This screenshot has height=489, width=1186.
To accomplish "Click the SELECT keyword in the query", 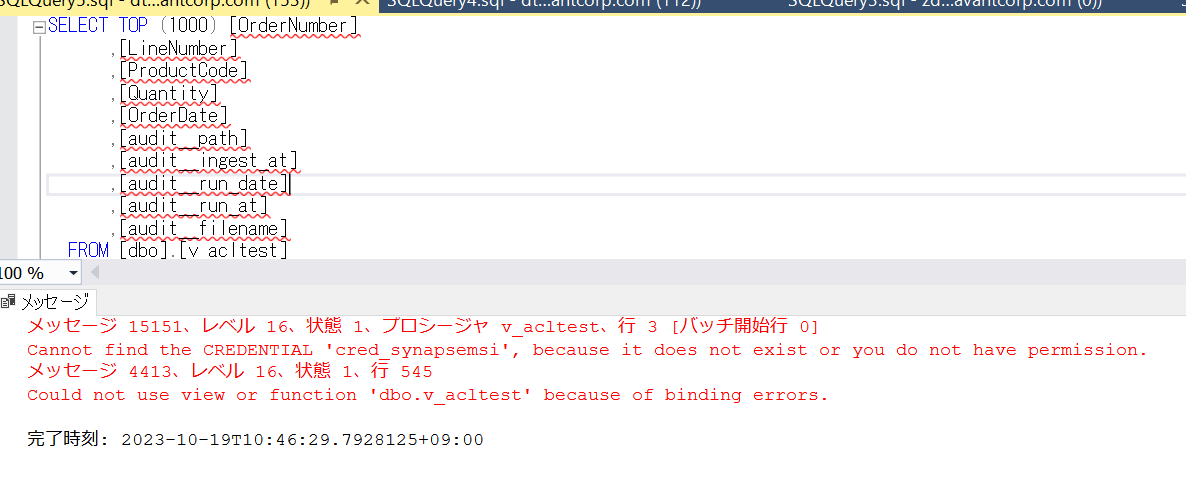I will (x=79, y=26).
